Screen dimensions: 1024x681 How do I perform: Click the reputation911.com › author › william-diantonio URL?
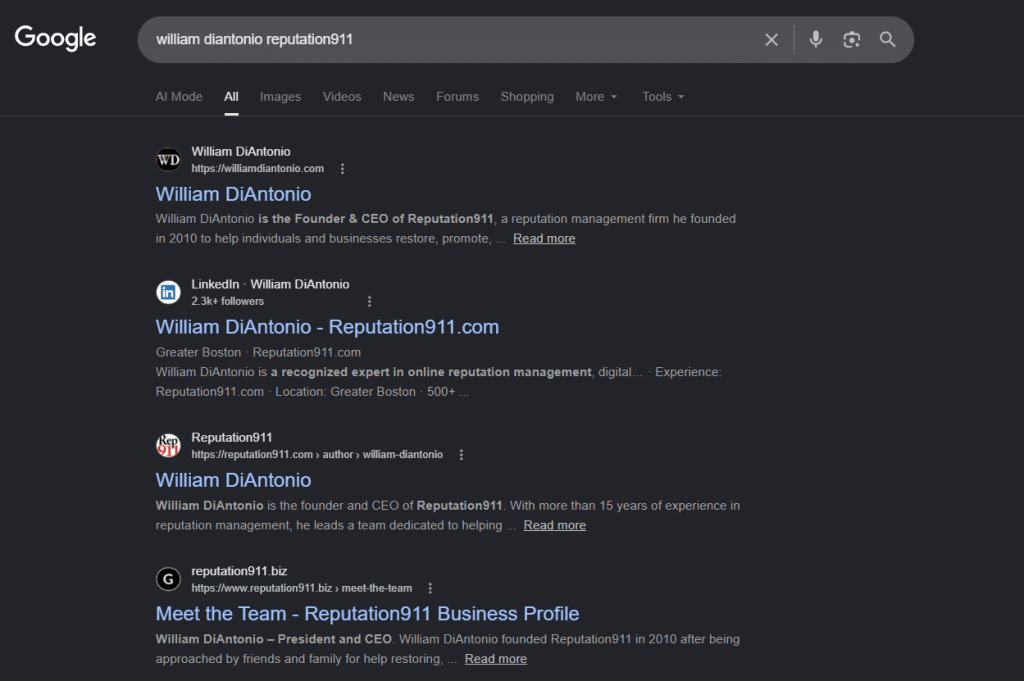[317, 454]
